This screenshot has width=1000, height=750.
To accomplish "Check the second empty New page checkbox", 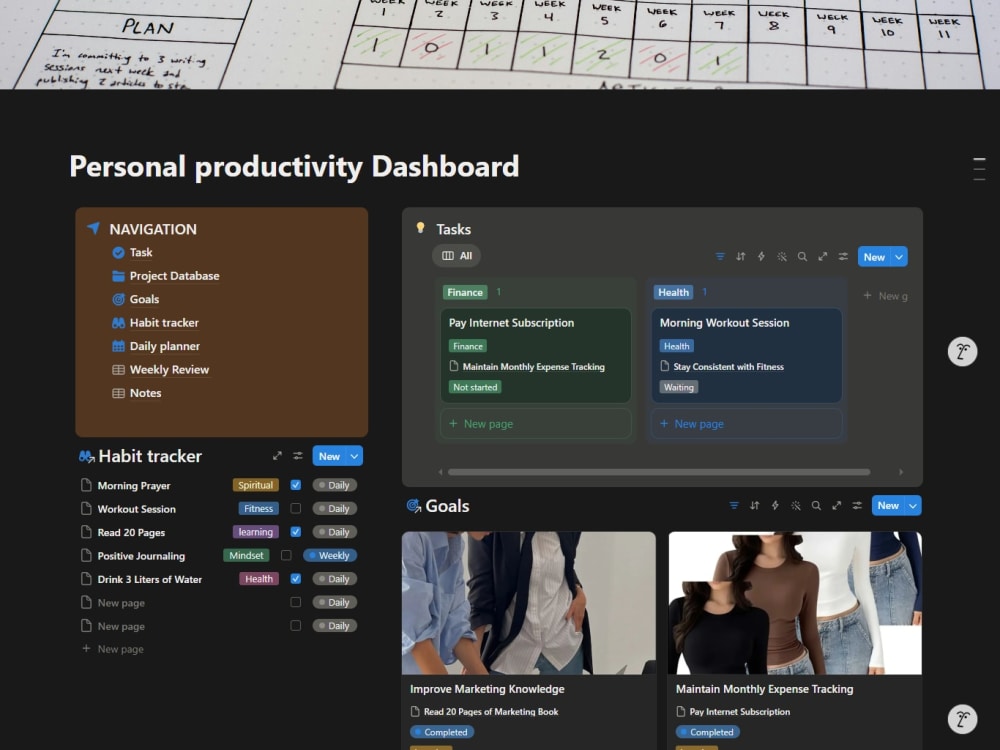I will tap(295, 626).
